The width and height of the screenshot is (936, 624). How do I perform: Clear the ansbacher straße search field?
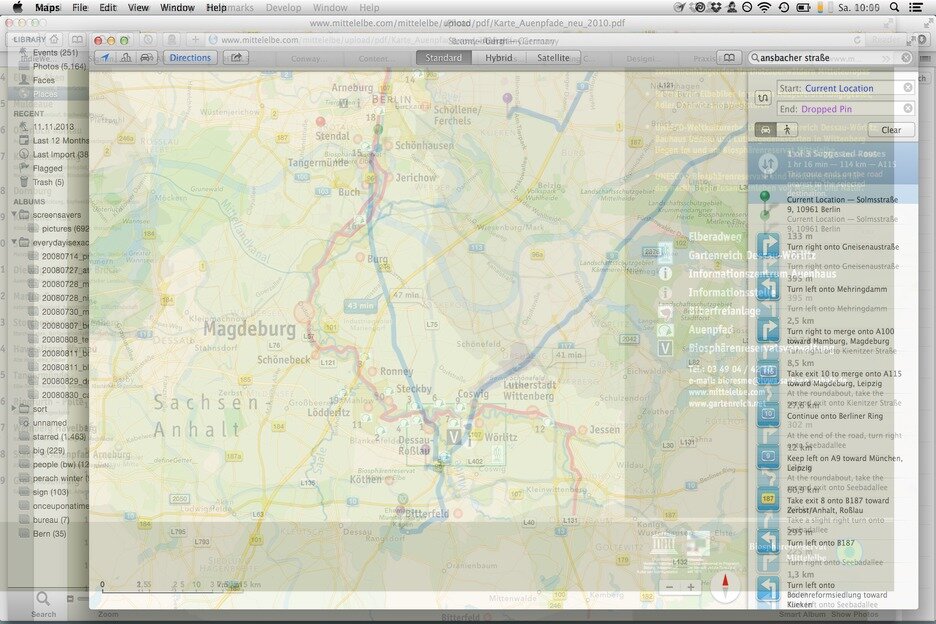click(906, 58)
